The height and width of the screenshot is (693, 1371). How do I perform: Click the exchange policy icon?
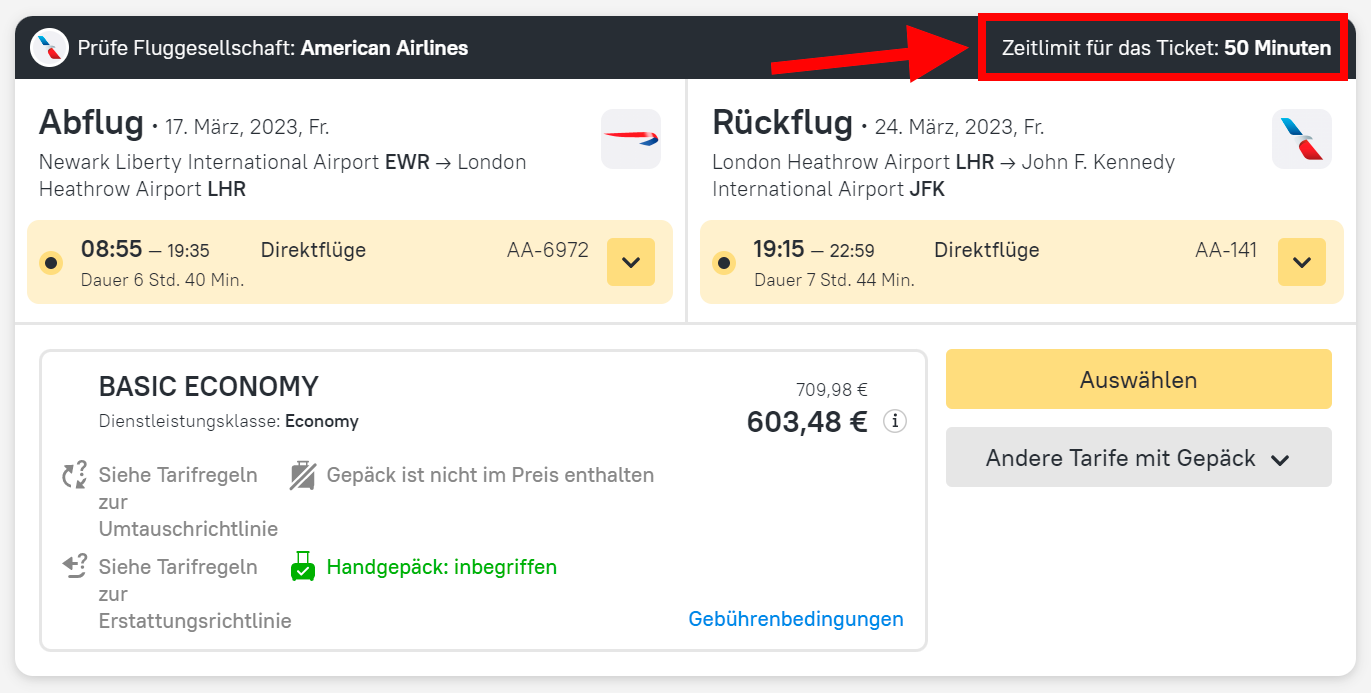point(75,475)
